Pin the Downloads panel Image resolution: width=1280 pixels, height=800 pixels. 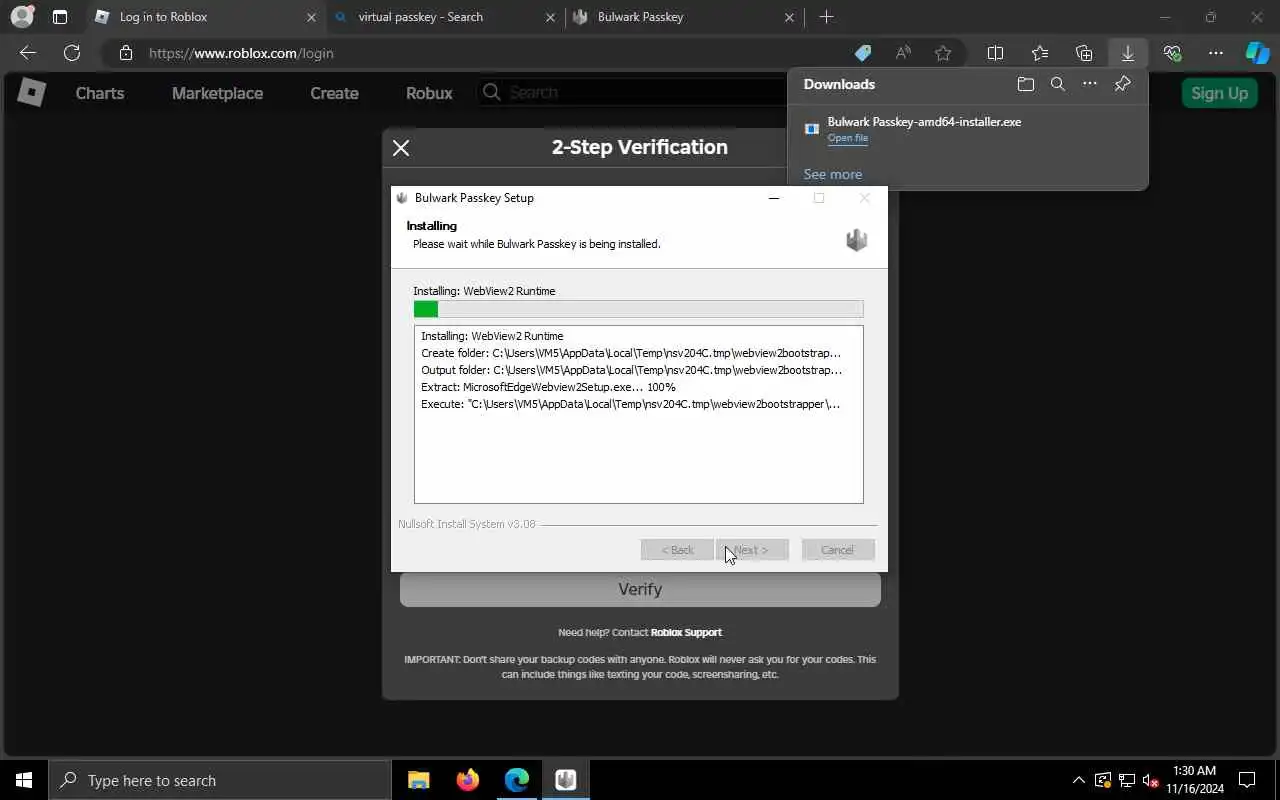point(1123,84)
